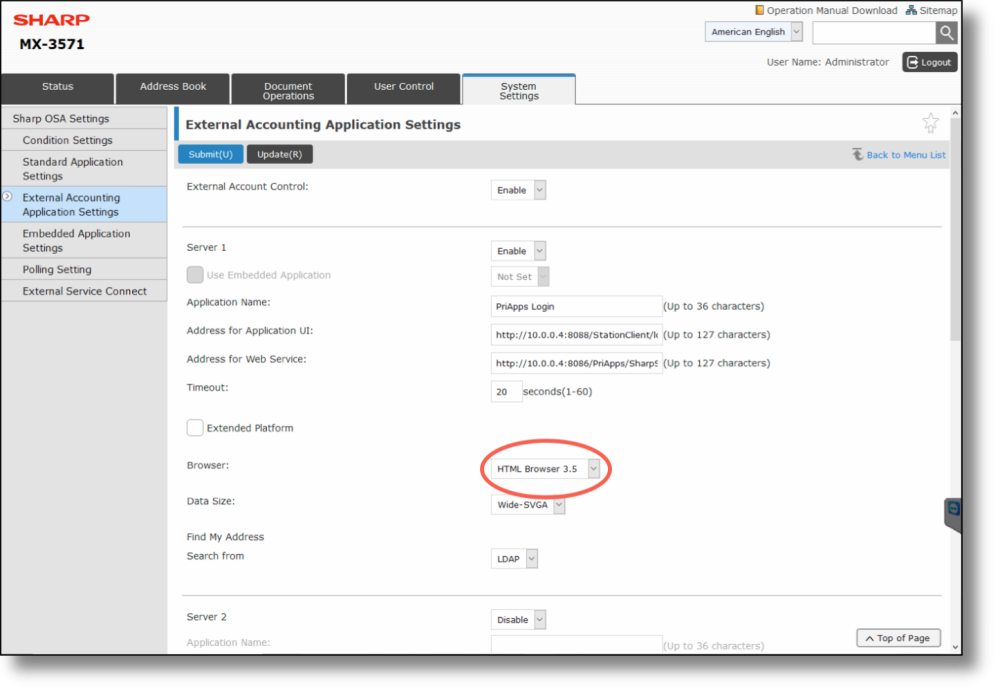This screenshot has height=693, width=1000.
Task: Click the Top of Page button
Action: pyautogui.click(x=898, y=637)
